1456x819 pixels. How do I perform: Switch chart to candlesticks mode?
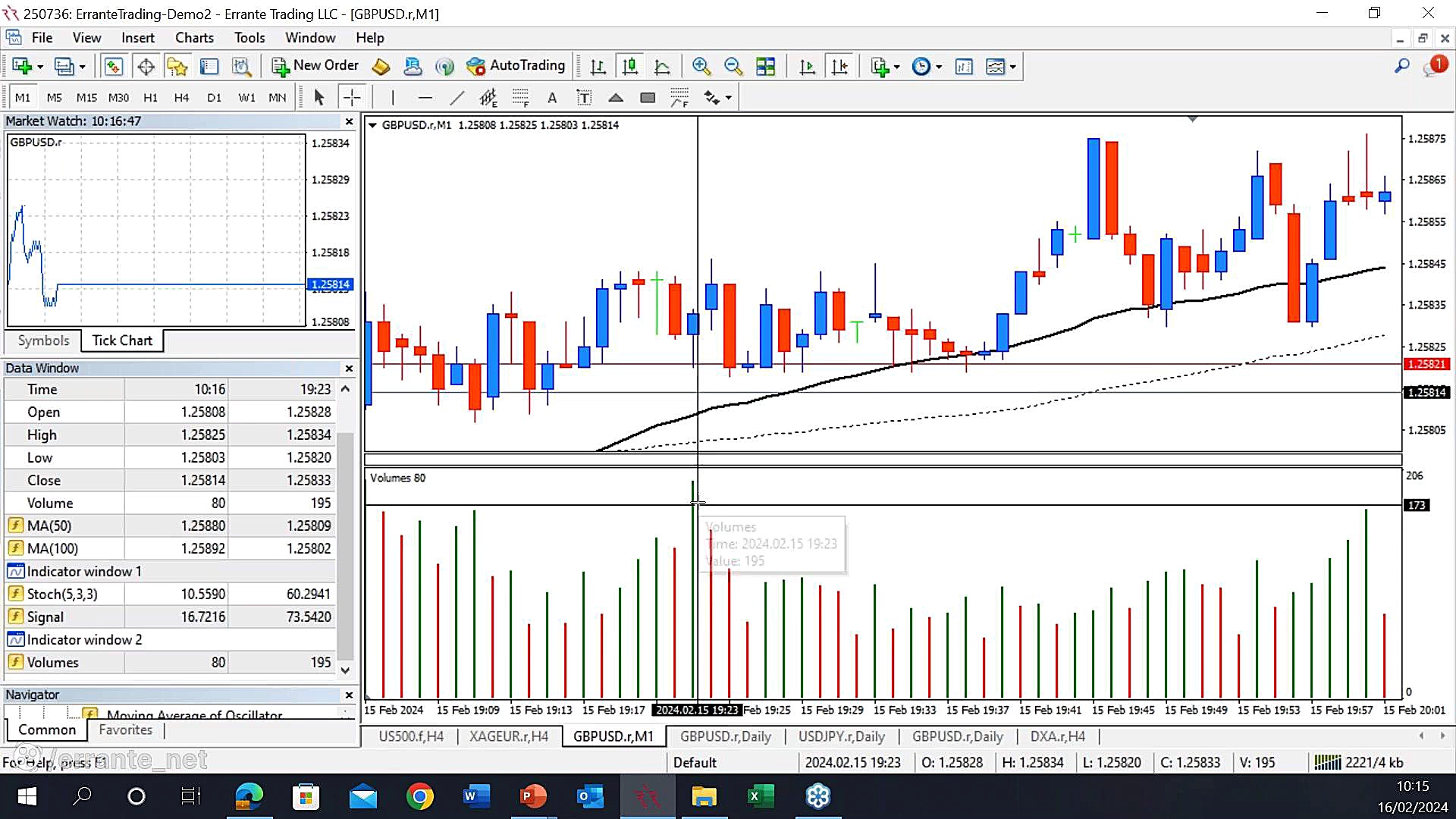[x=629, y=67]
